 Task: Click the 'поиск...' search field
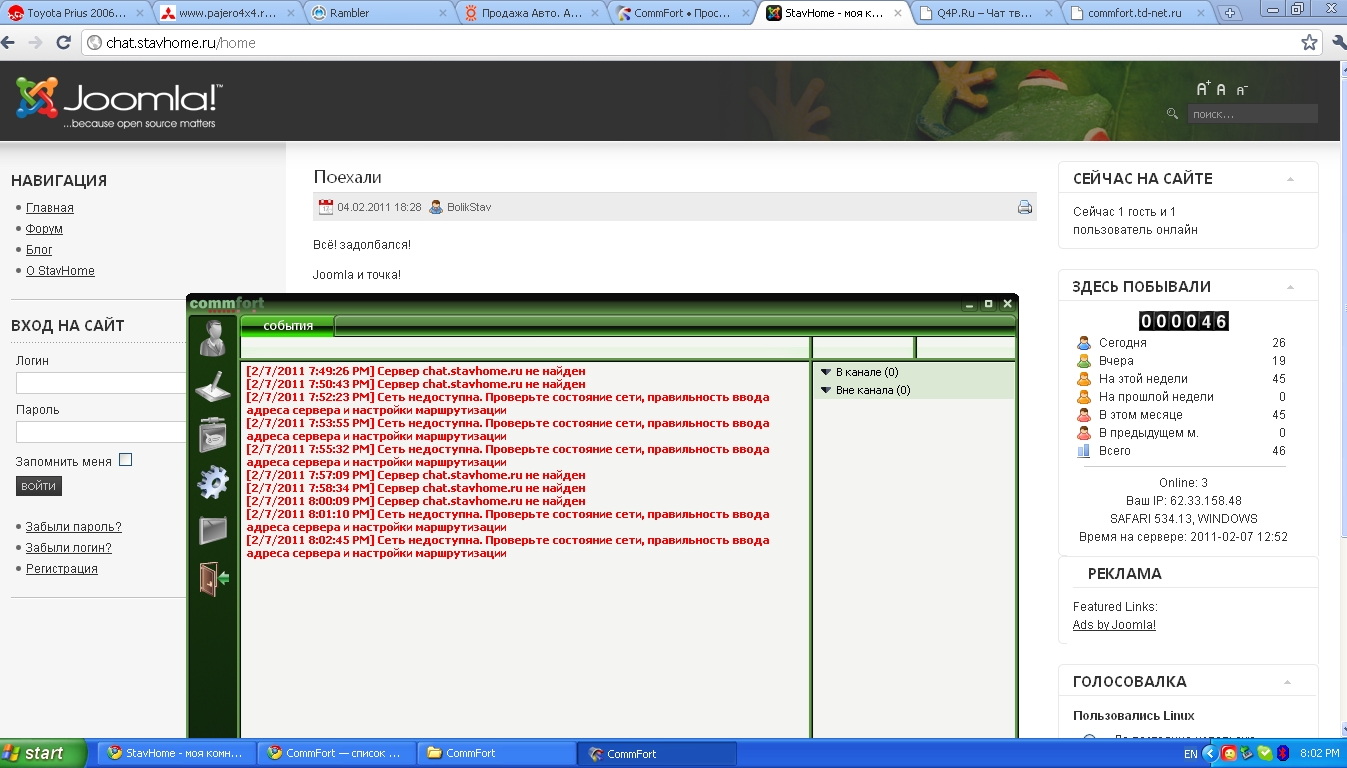pos(1252,114)
